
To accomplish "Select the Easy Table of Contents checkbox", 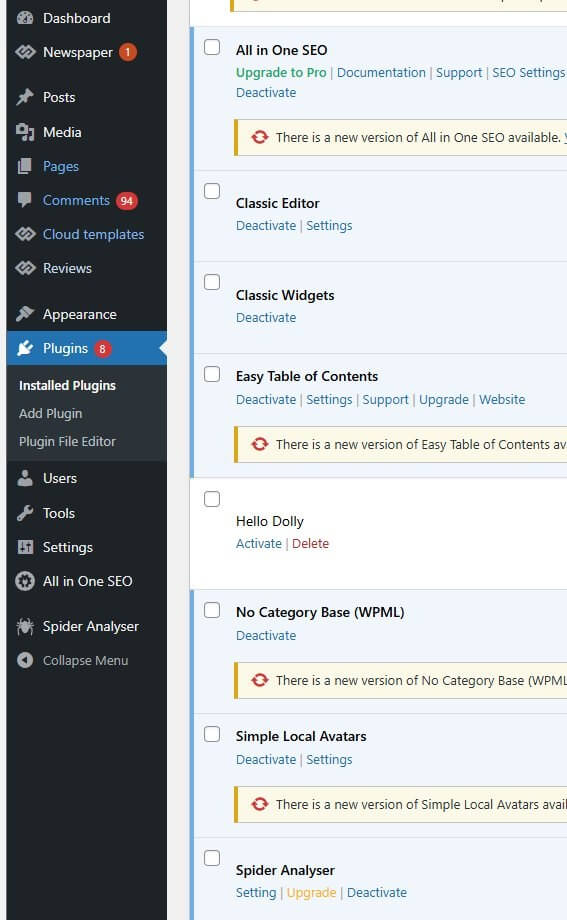I will click(212, 374).
